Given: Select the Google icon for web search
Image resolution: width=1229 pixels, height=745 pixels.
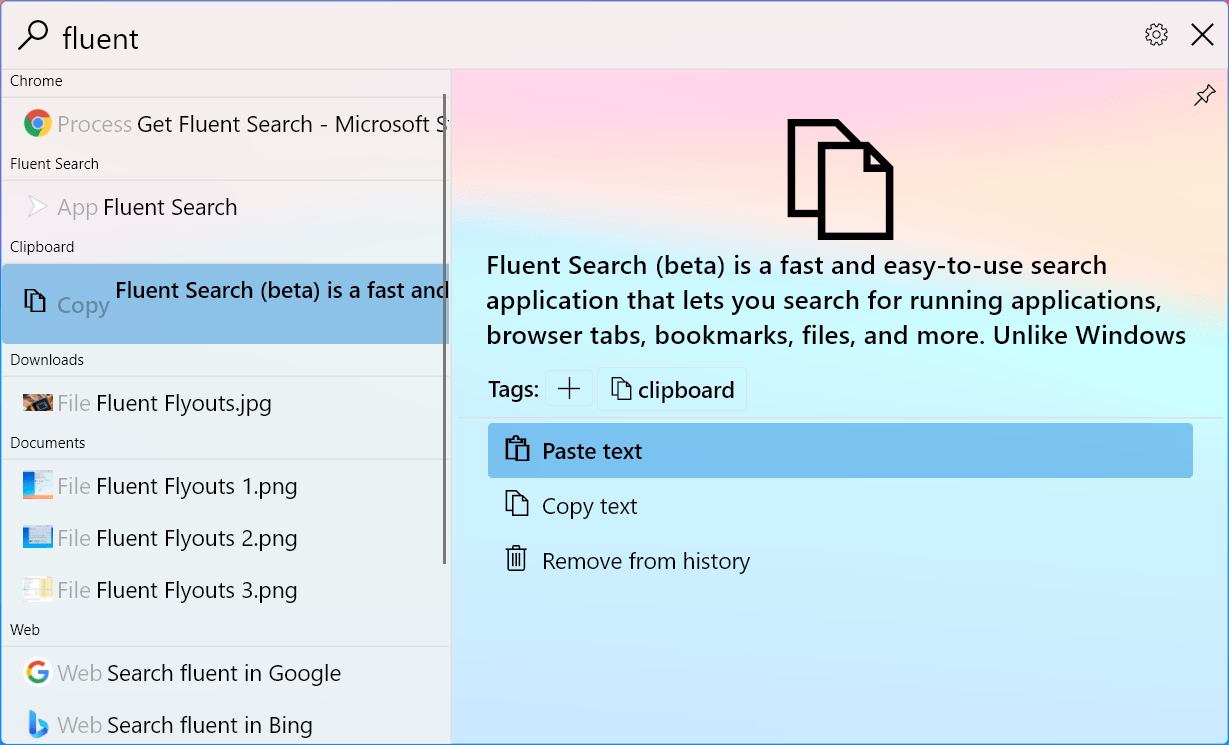Looking at the screenshot, I should [x=37, y=672].
